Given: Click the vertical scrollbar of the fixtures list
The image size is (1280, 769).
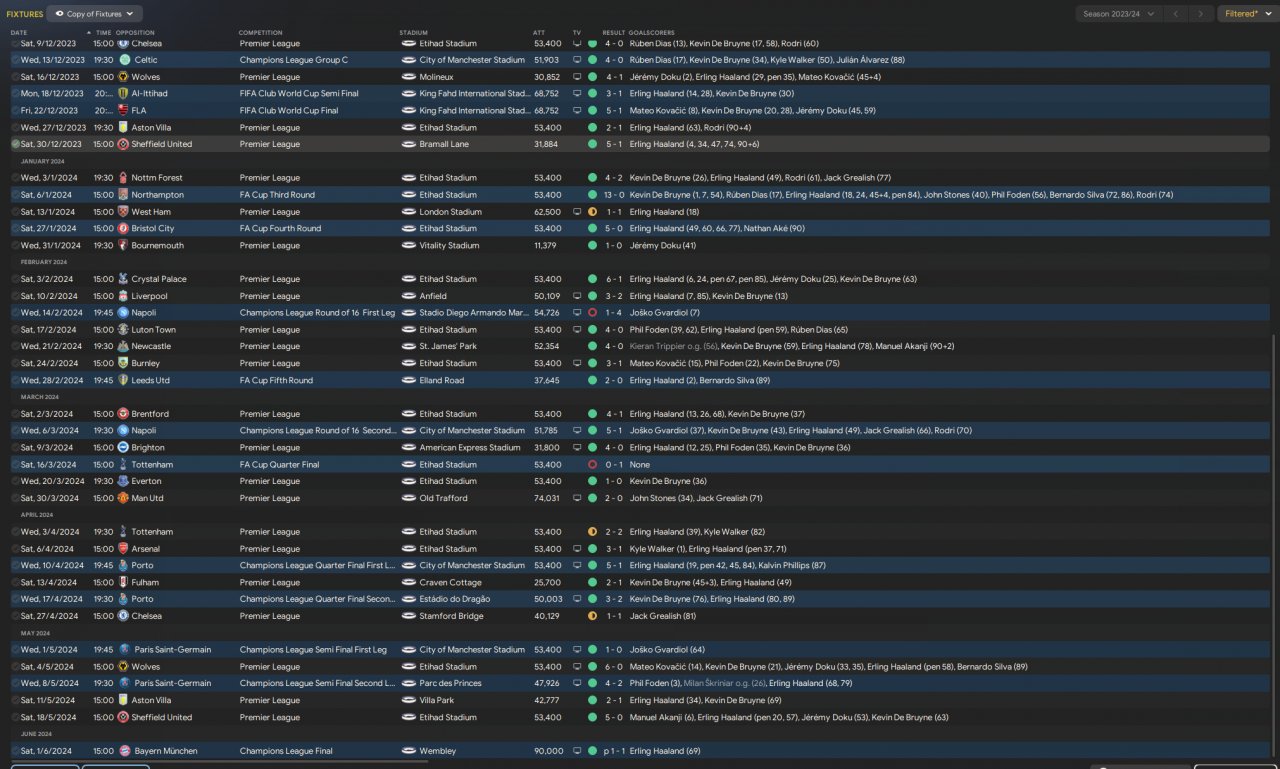Looking at the screenshot, I should 1275,548.
